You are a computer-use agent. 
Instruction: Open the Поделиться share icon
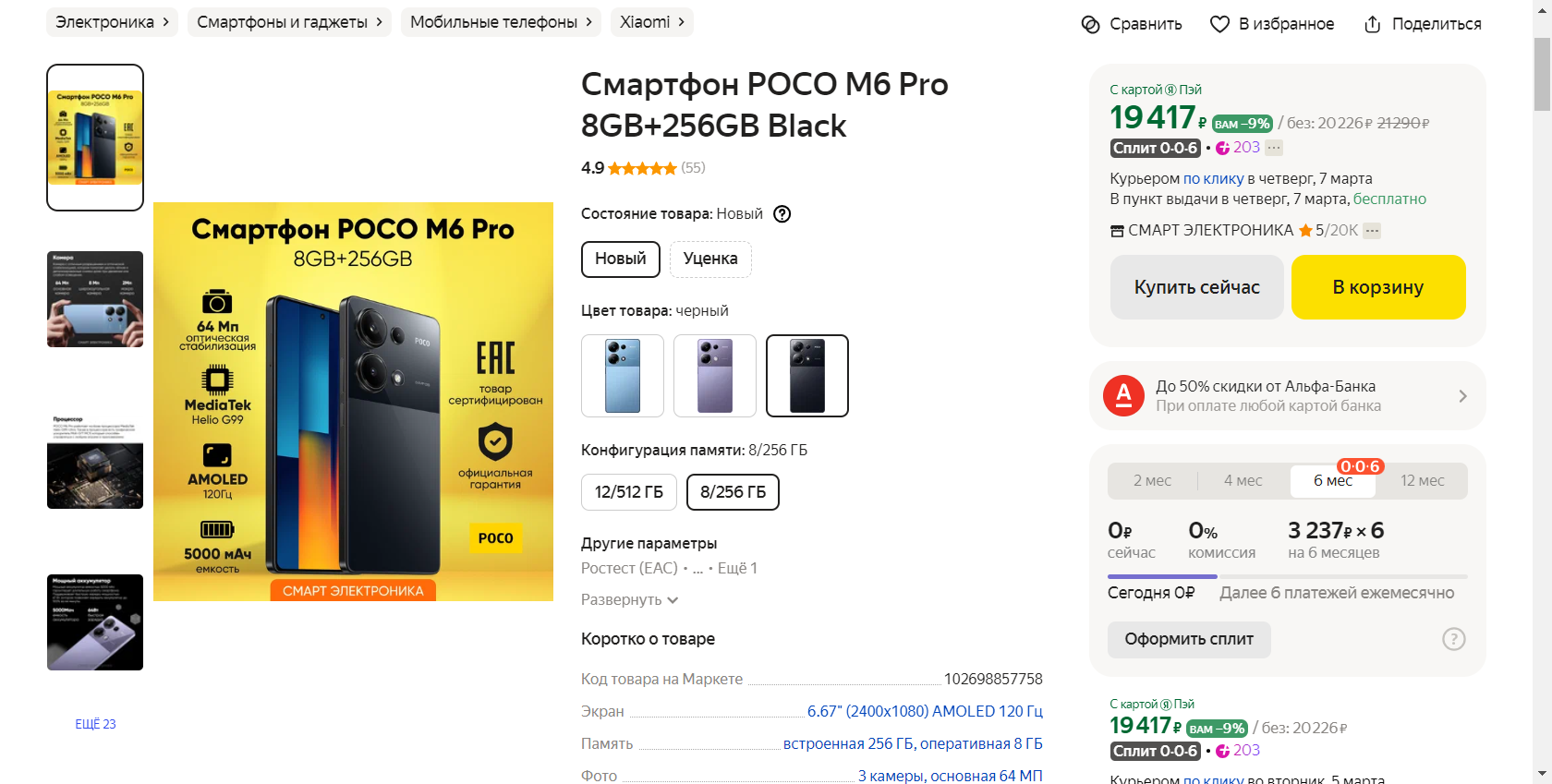(x=1373, y=23)
